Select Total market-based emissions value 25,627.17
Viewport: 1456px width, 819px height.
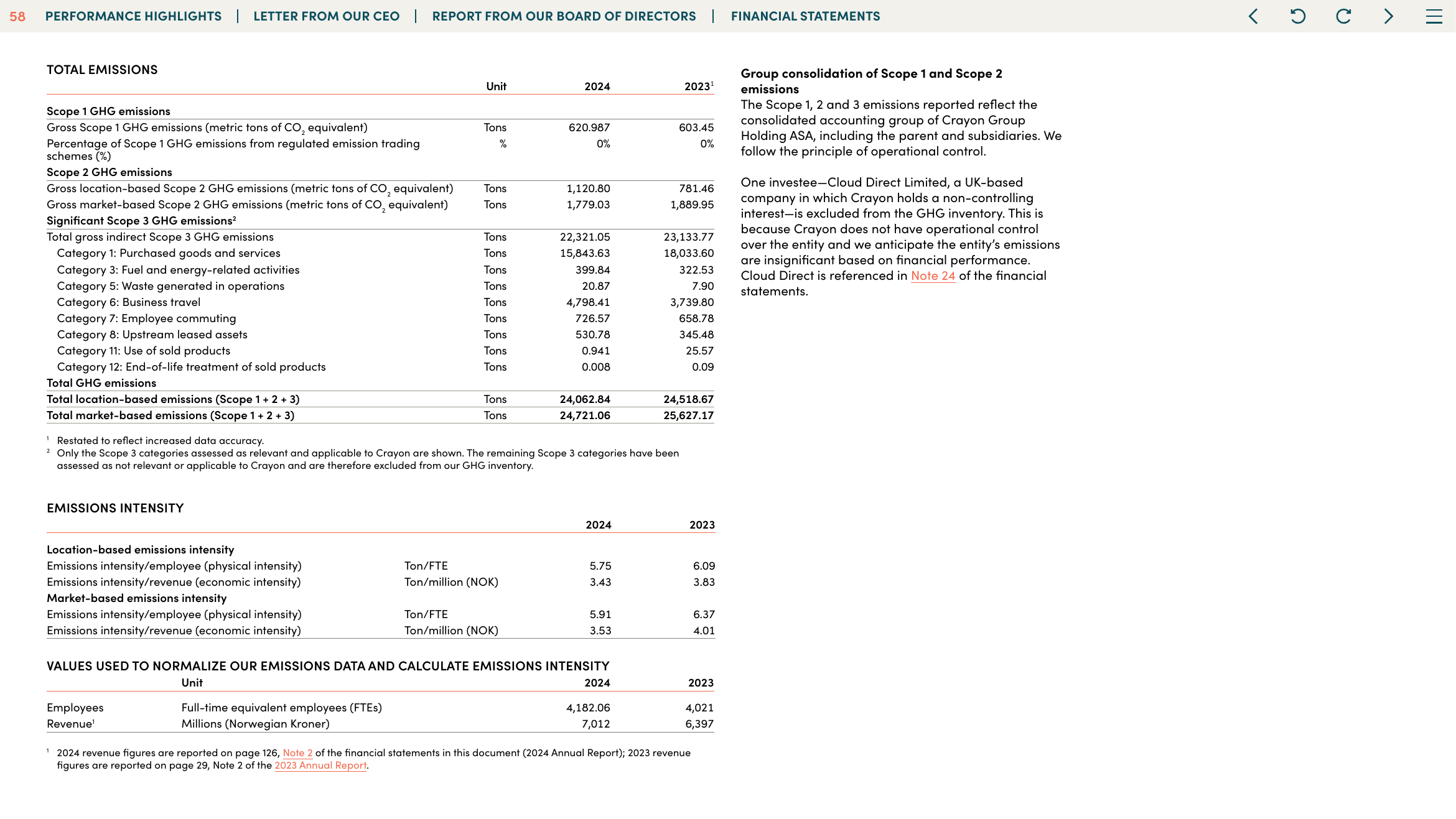[x=688, y=415]
